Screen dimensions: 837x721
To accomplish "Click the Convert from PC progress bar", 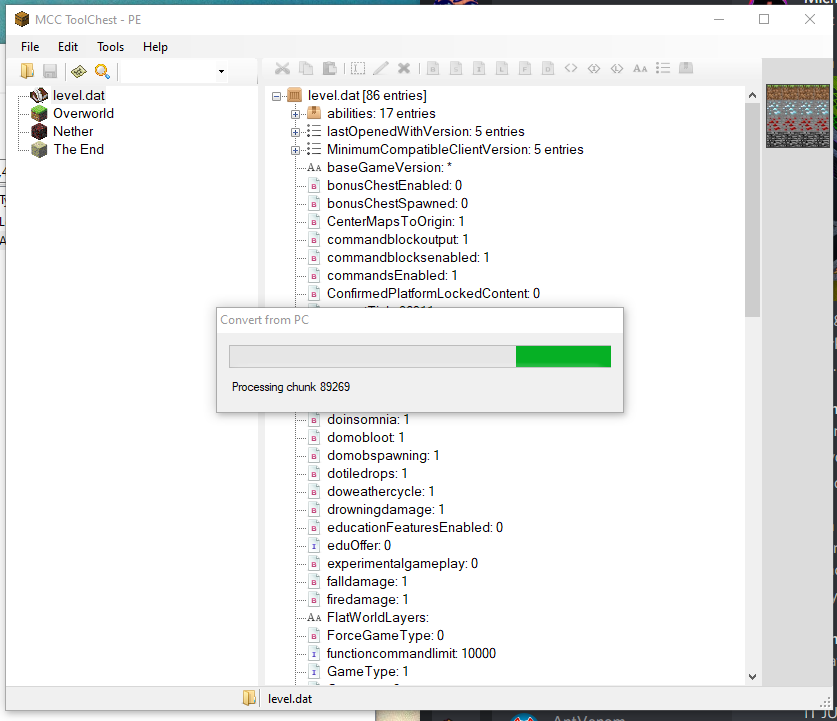I will point(420,356).
